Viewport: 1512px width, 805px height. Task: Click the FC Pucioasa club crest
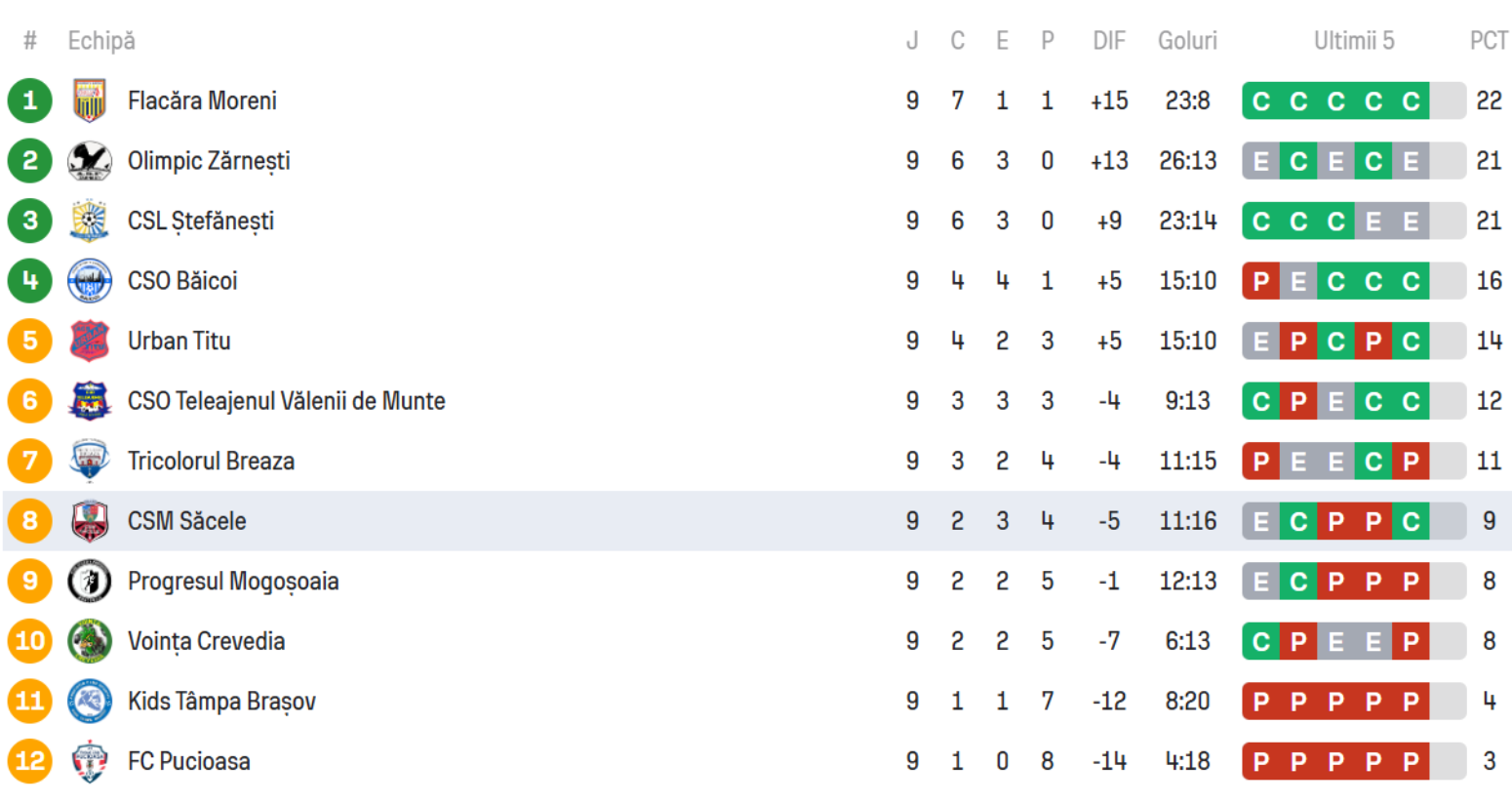click(89, 762)
